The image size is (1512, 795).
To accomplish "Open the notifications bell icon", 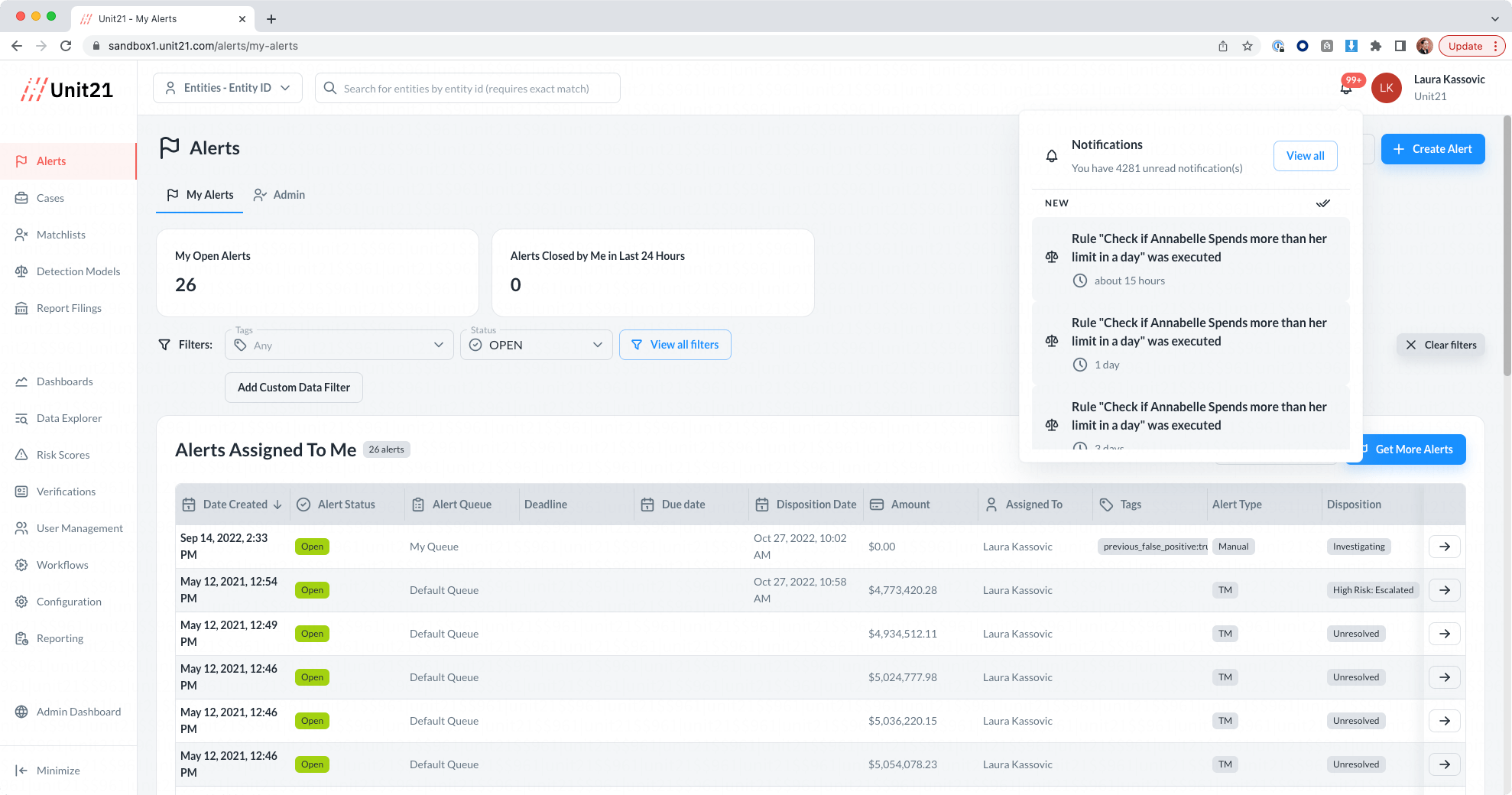I will (x=1346, y=89).
